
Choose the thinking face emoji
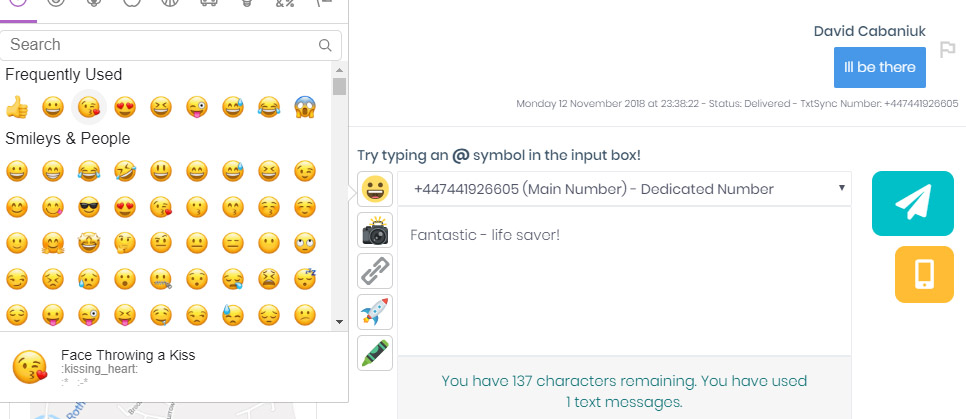(125, 243)
